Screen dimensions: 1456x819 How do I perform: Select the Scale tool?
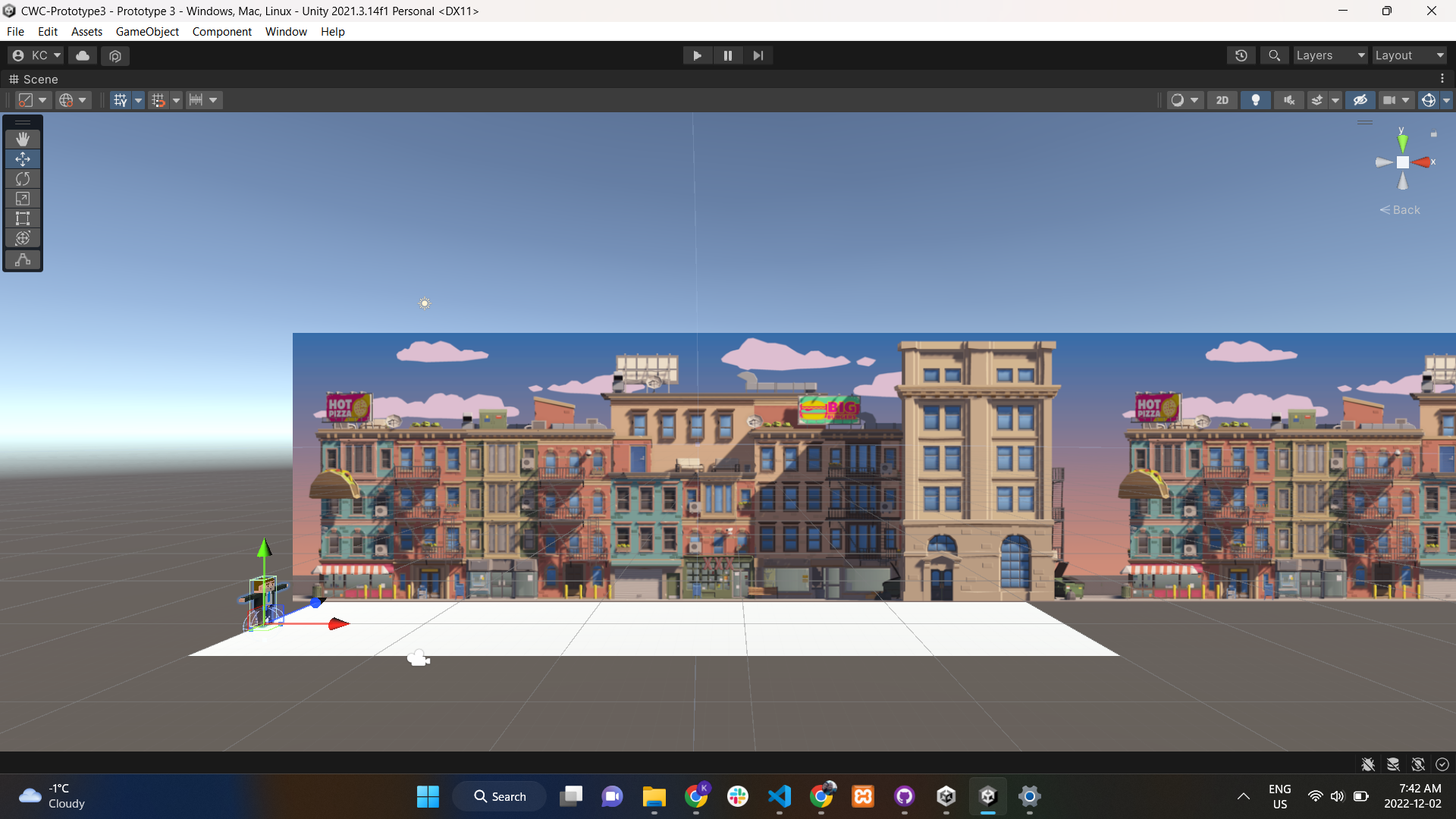(x=23, y=199)
